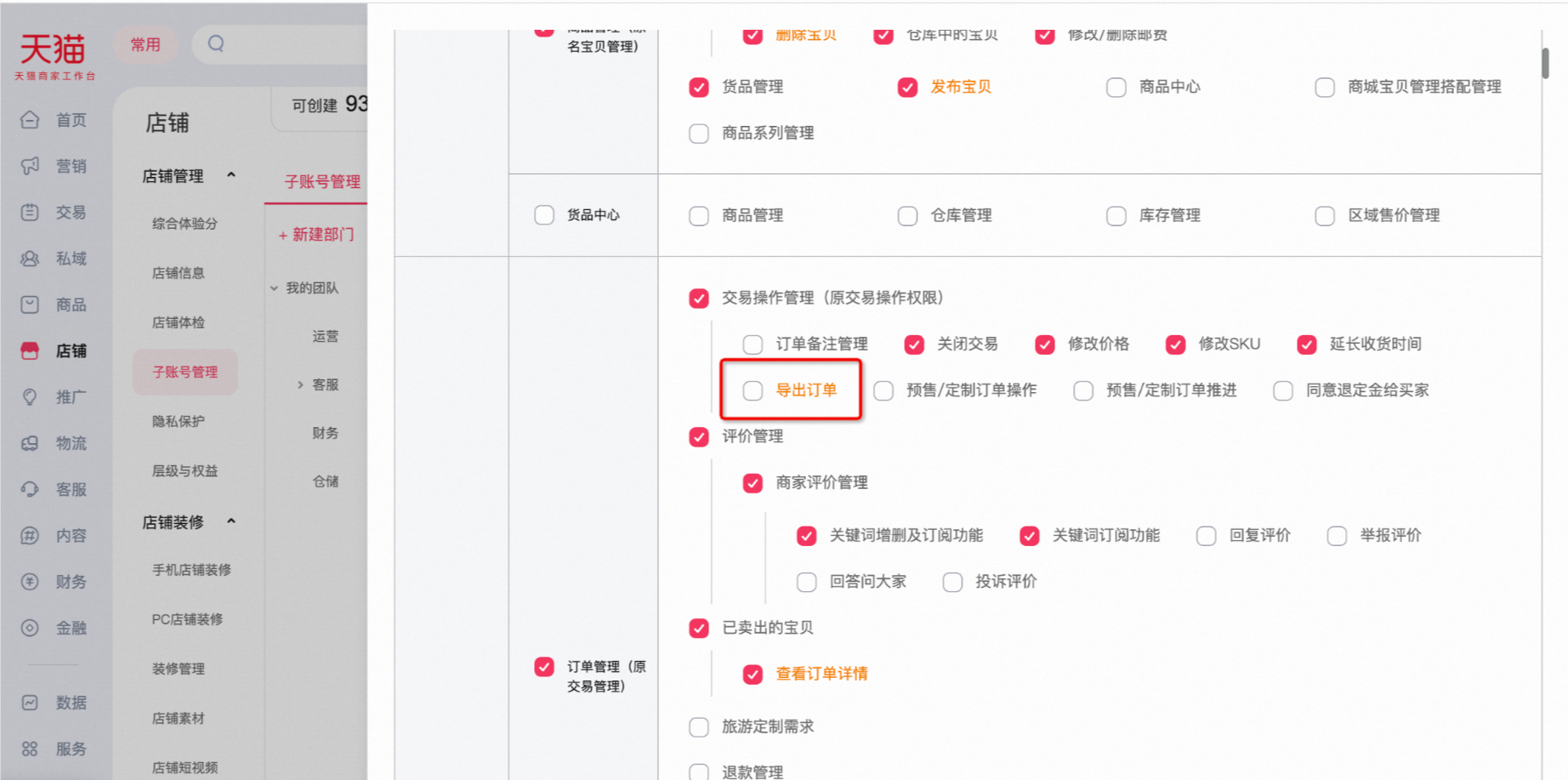Check the 订单备注管理 checkbox
This screenshot has width=1568, height=780.
click(753, 344)
